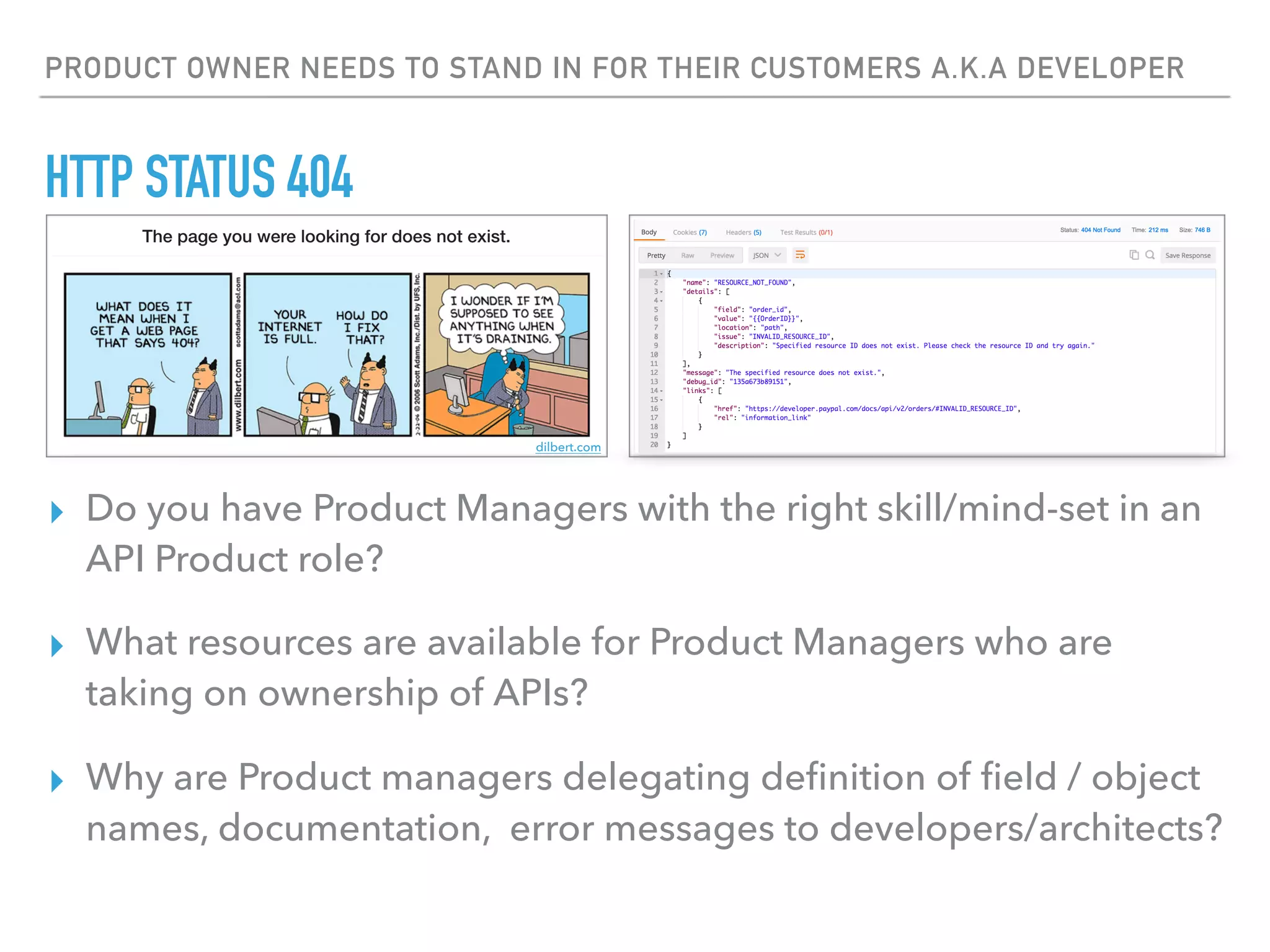Toggle the orange wrap lines icon

pos(801,255)
